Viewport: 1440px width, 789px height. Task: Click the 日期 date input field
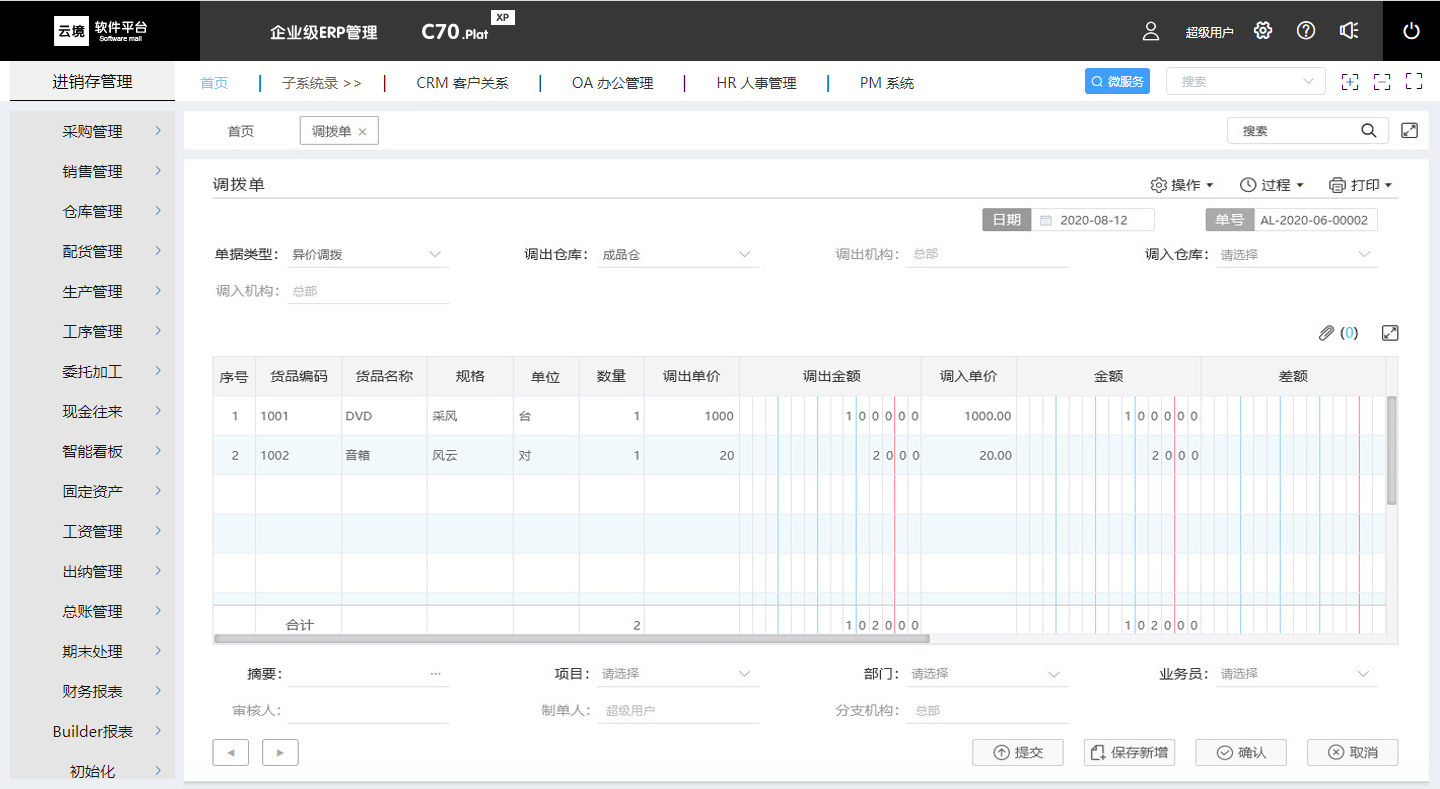pyautogui.click(x=1093, y=220)
